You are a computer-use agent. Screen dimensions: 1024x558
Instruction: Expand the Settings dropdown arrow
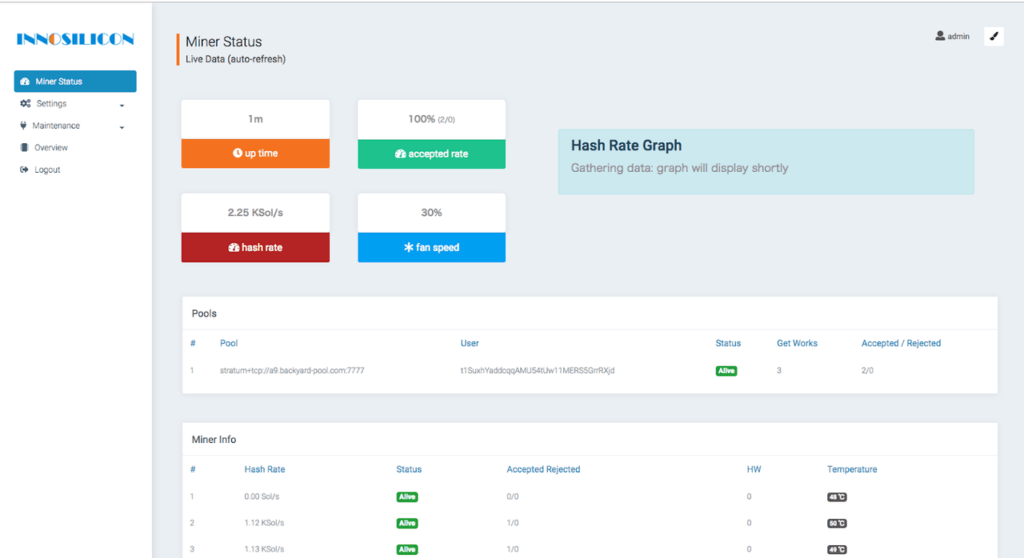click(x=121, y=105)
